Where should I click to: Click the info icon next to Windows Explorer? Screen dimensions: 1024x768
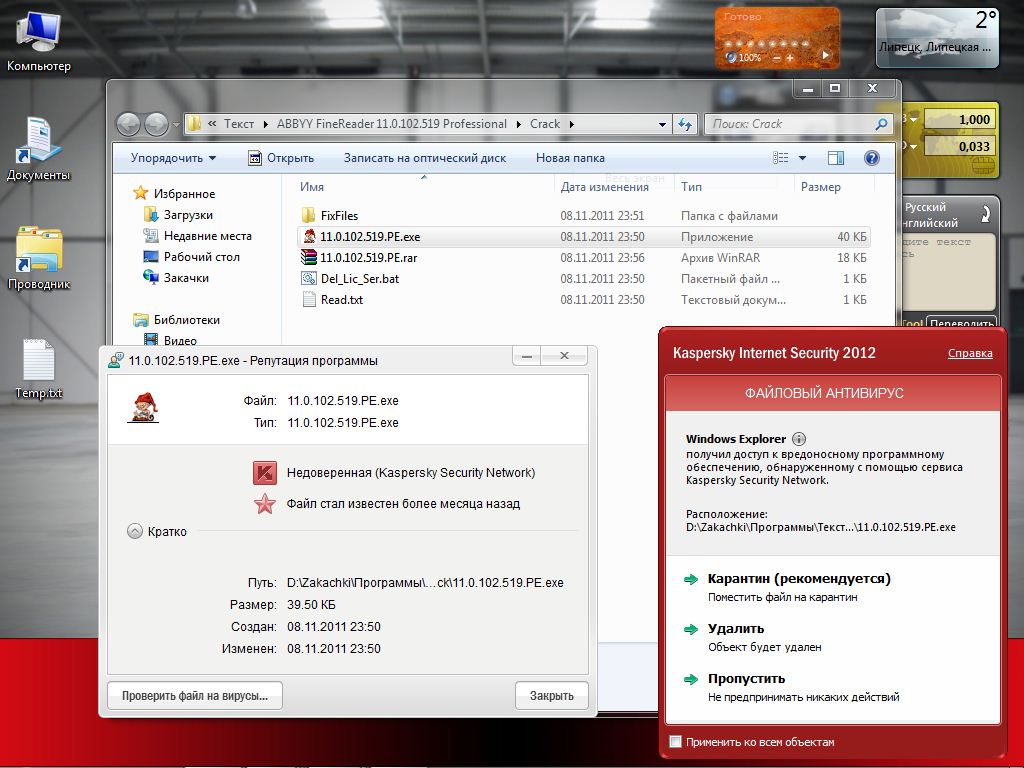(799, 439)
